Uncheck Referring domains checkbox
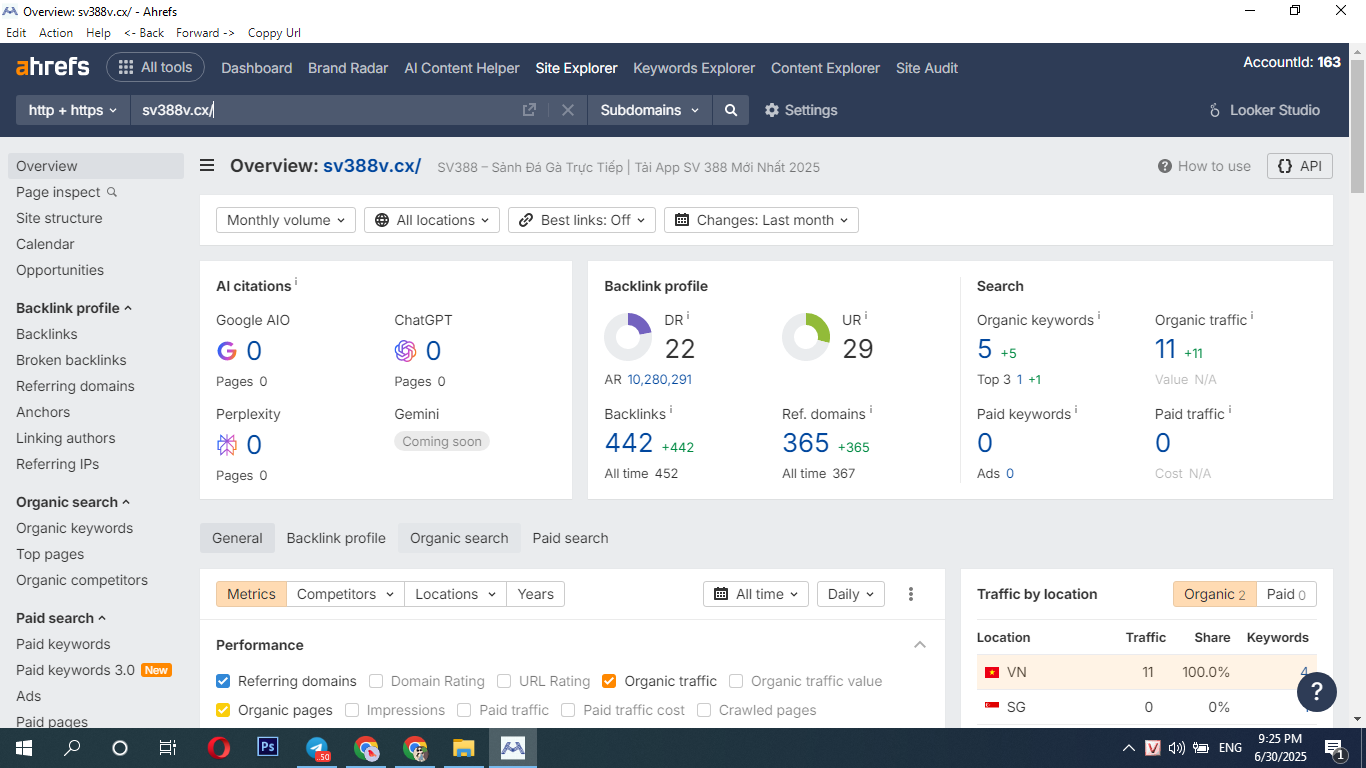 tap(223, 681)
